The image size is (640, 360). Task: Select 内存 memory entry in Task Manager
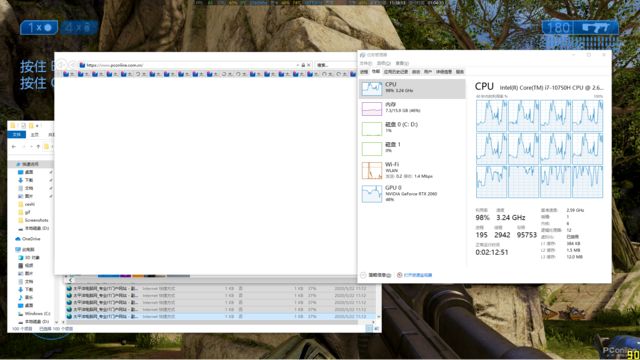click(x=412, y=109)
